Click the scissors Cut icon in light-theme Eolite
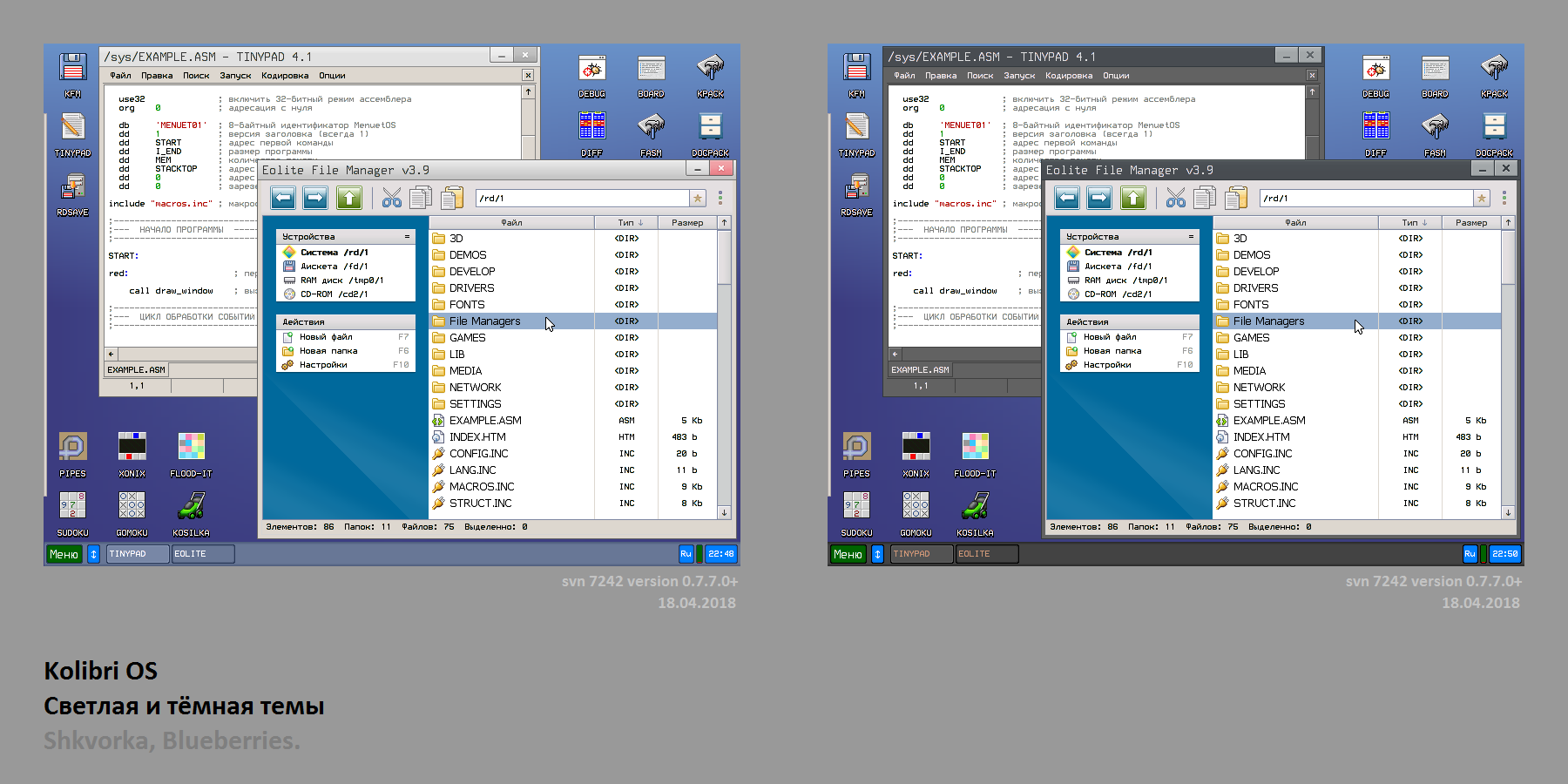Image resolution: width=1568 pixels, height=784 pixels. pyautogui.click(x=392, y=199)
